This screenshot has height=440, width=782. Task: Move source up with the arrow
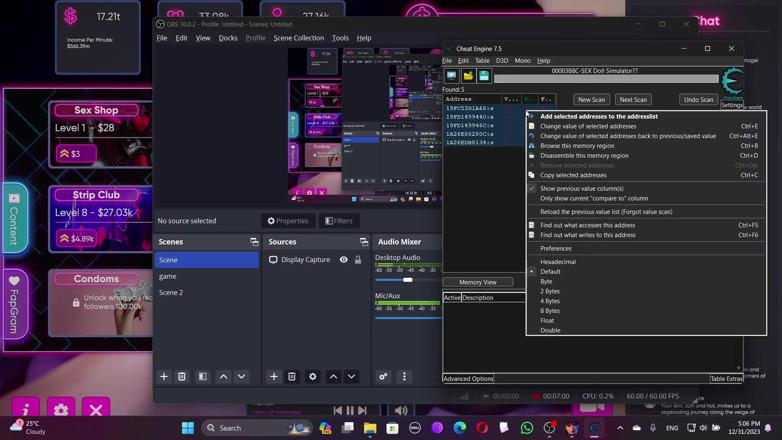tap(334, 377)
